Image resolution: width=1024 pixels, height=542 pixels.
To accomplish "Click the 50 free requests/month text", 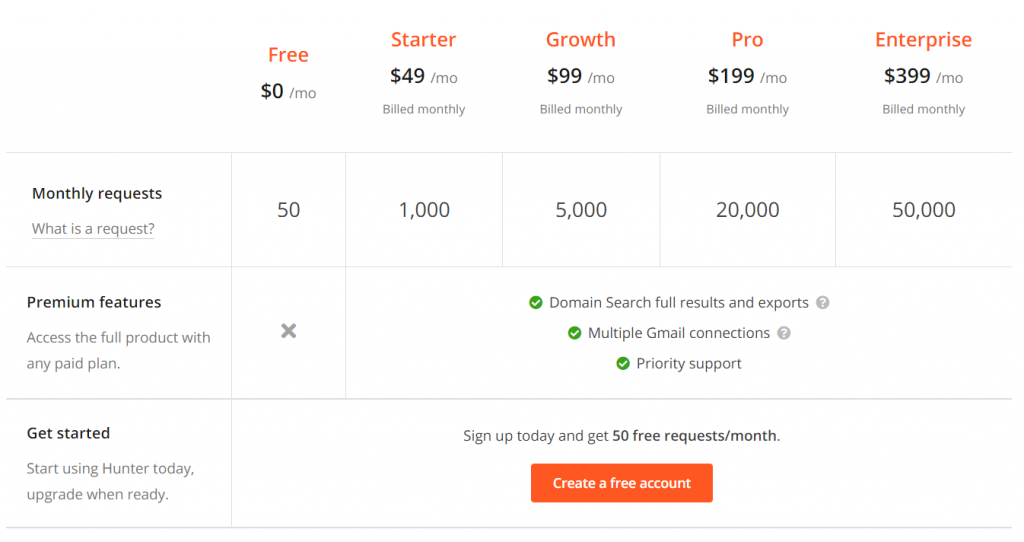I will click(695, 436).
